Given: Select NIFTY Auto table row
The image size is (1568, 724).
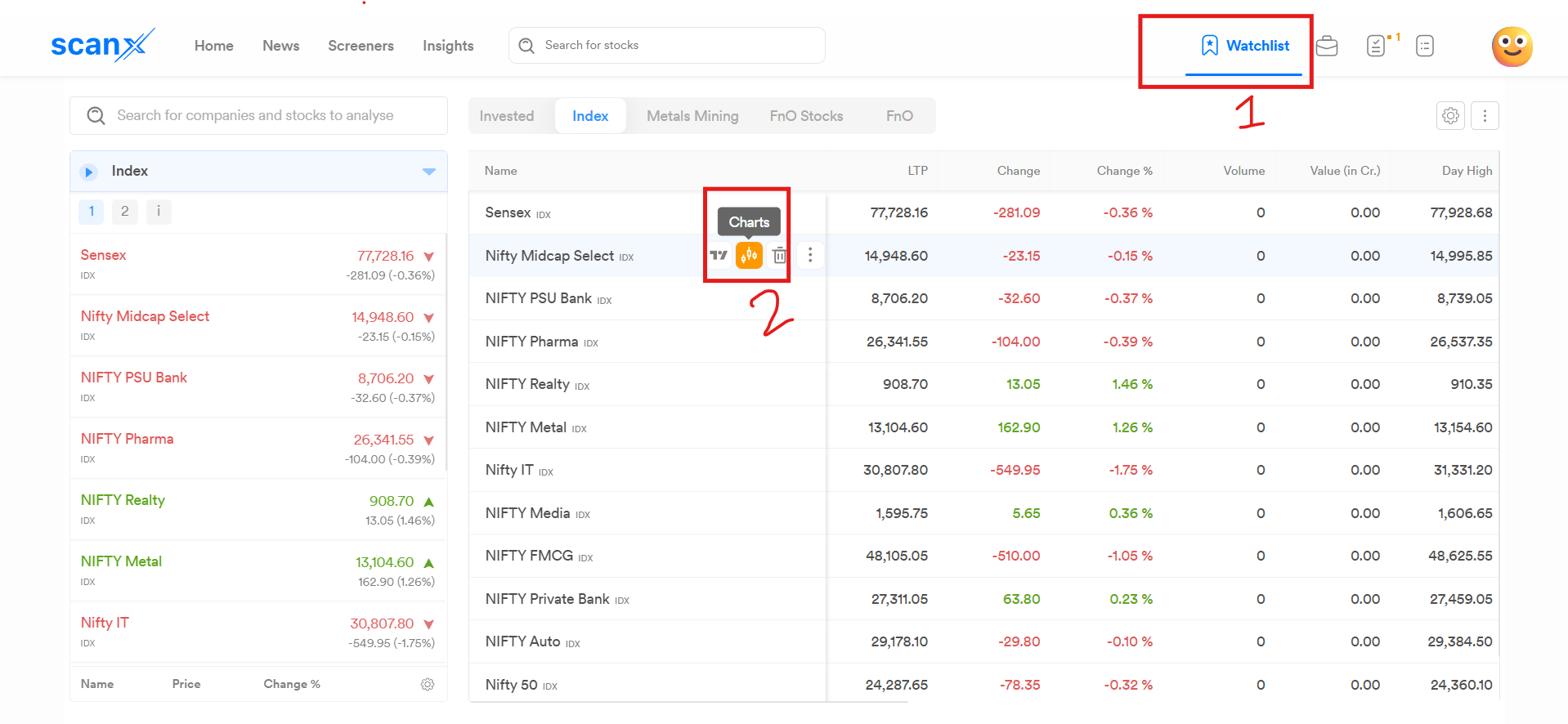Looking at the screenshot, I should coord(984,642).
